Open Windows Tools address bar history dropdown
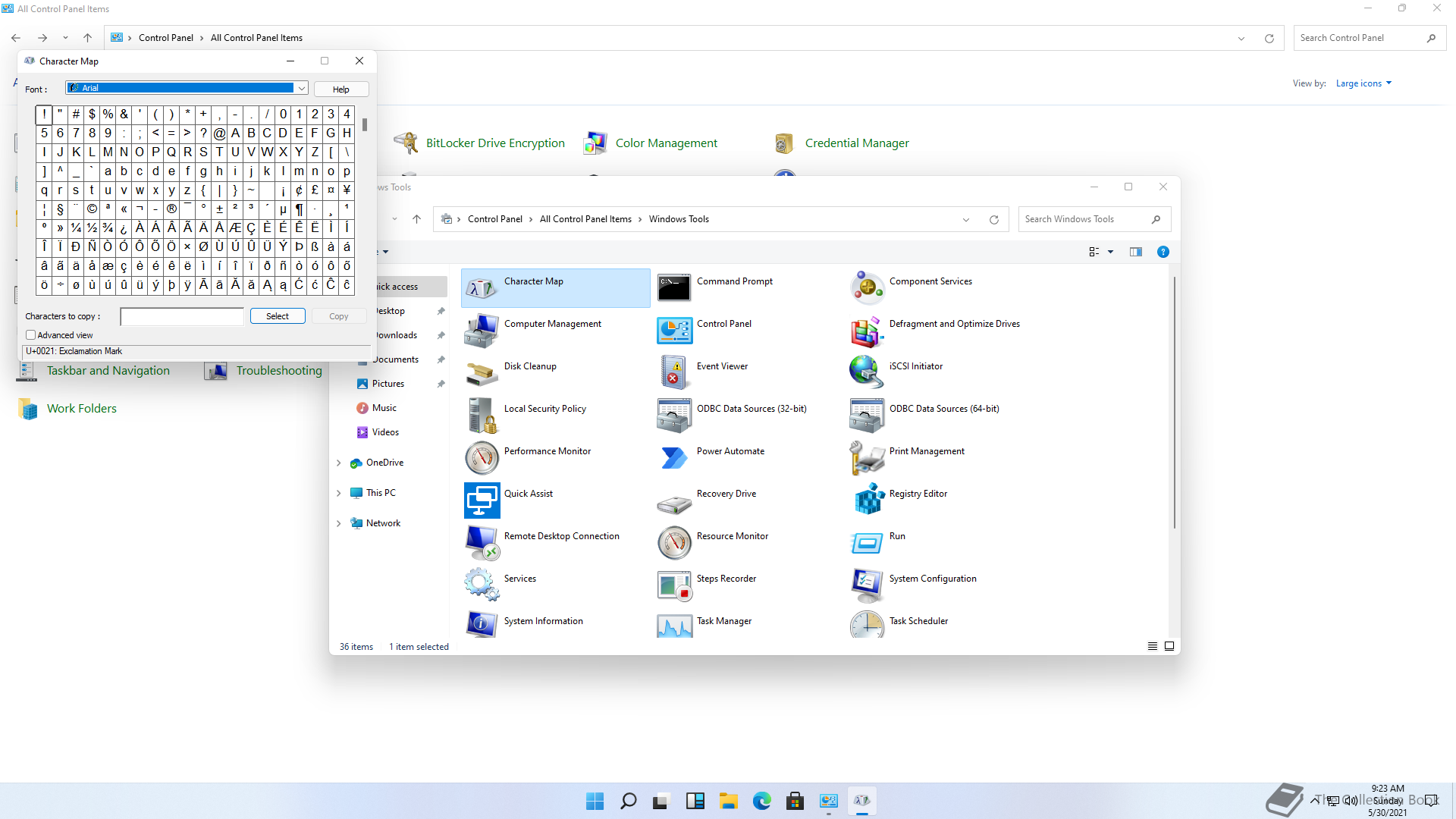Screen dimensions: 1456x819 966,220
